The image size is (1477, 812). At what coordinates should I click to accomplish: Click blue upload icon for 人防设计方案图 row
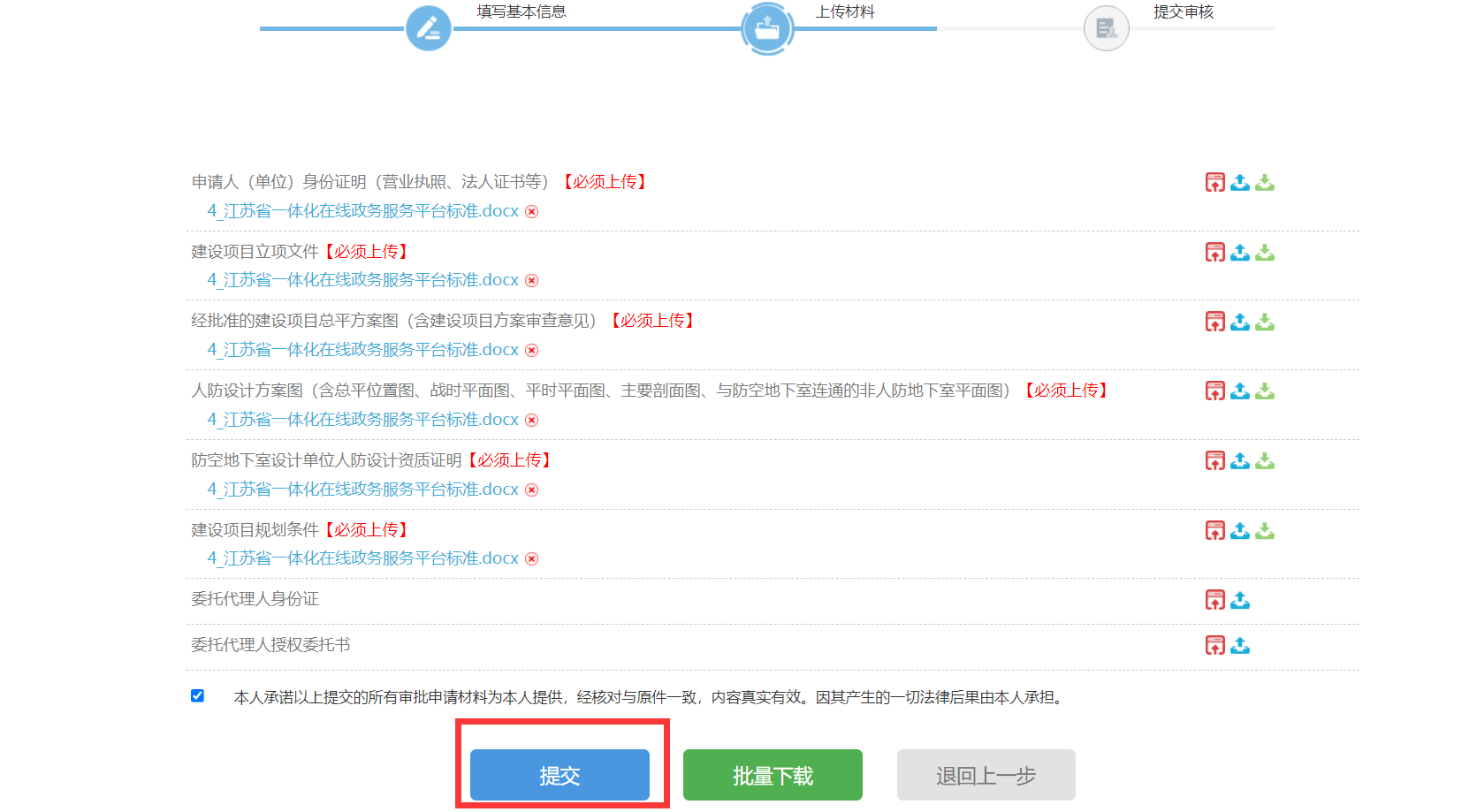[x=1240, y=391]
